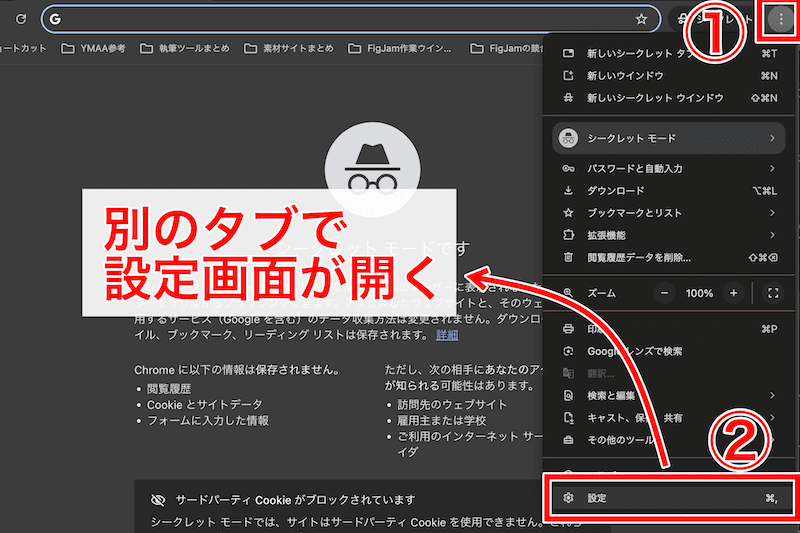Bookmark this page using the star icon
This screenshot has height=533, width=800.
coord(641,19)
